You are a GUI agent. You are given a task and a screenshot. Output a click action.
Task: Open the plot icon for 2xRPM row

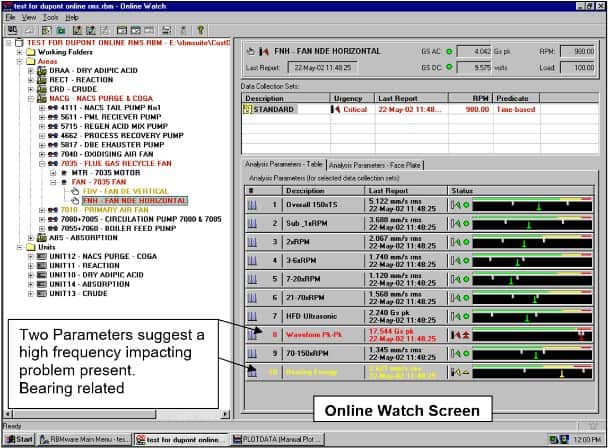tap(252, 242)
